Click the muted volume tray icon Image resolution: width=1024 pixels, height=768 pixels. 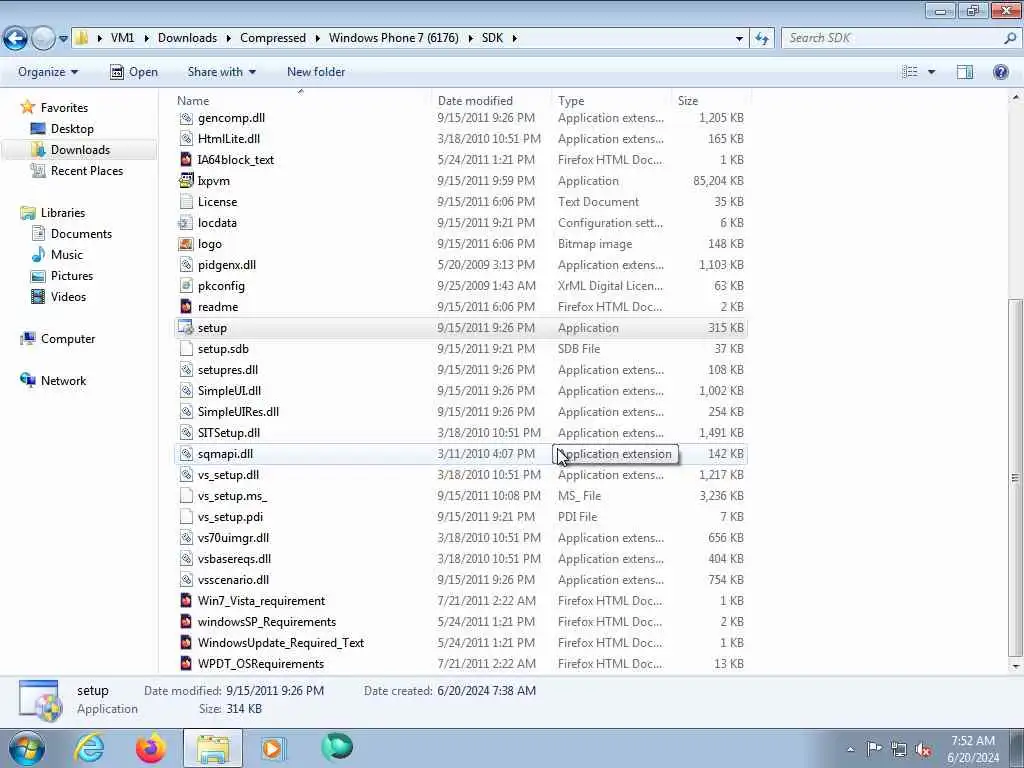923,750
